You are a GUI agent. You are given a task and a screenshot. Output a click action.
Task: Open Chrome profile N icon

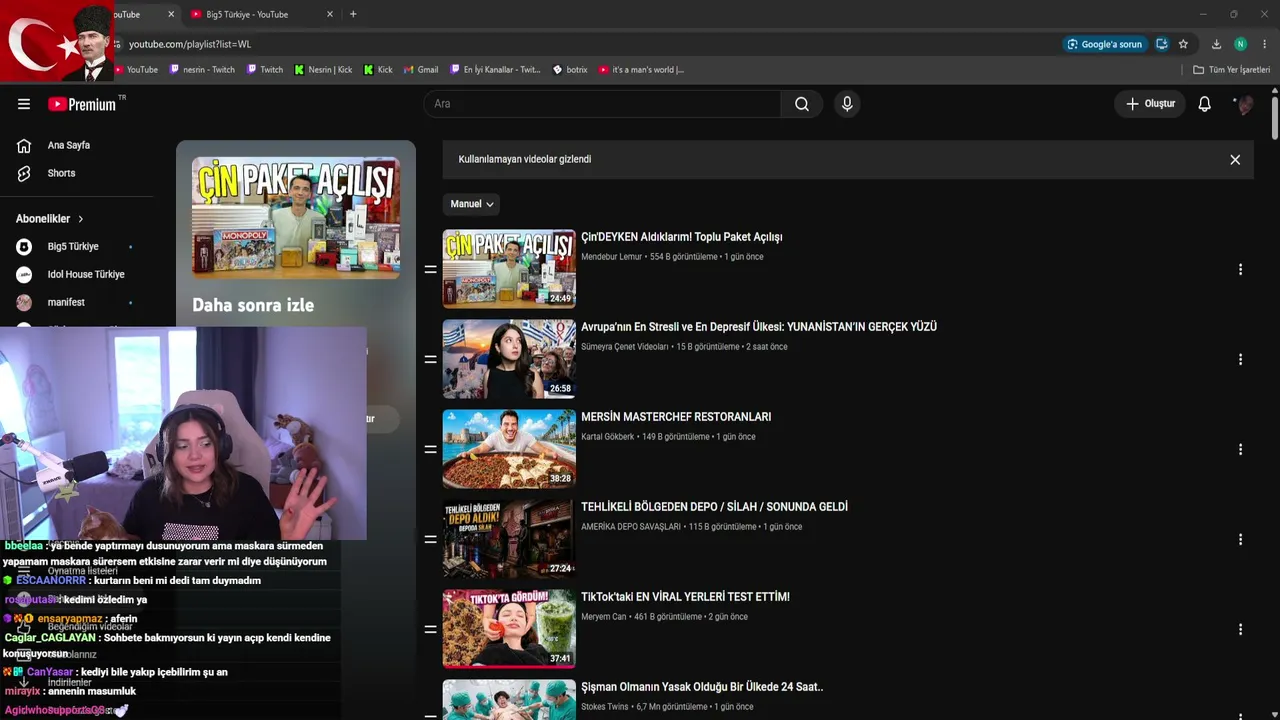coord(1240,44)
